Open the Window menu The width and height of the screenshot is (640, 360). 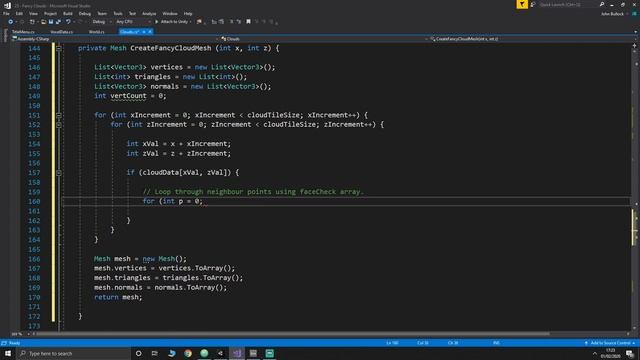(170, 13)
